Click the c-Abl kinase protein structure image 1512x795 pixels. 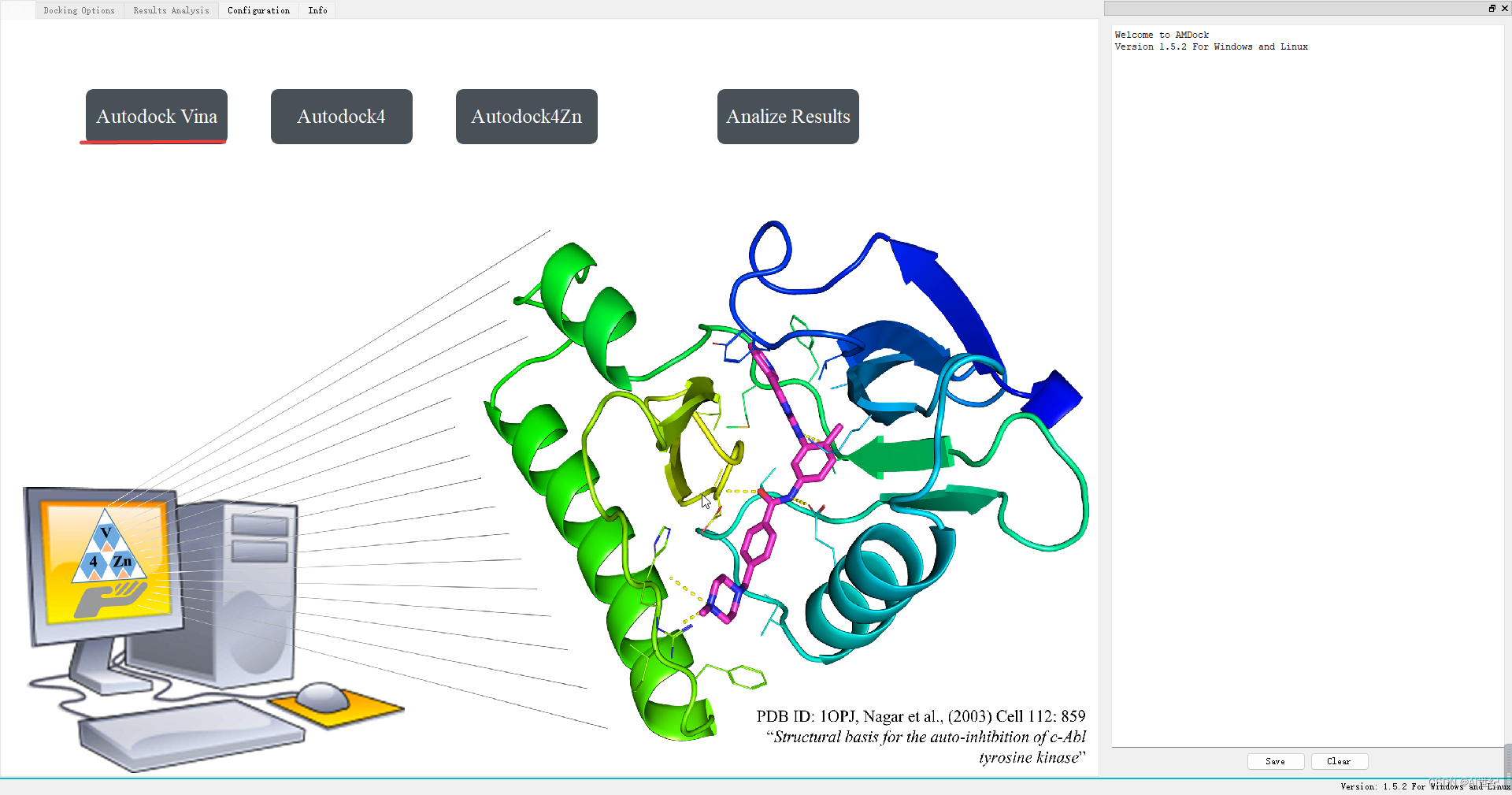coord(786,481)
